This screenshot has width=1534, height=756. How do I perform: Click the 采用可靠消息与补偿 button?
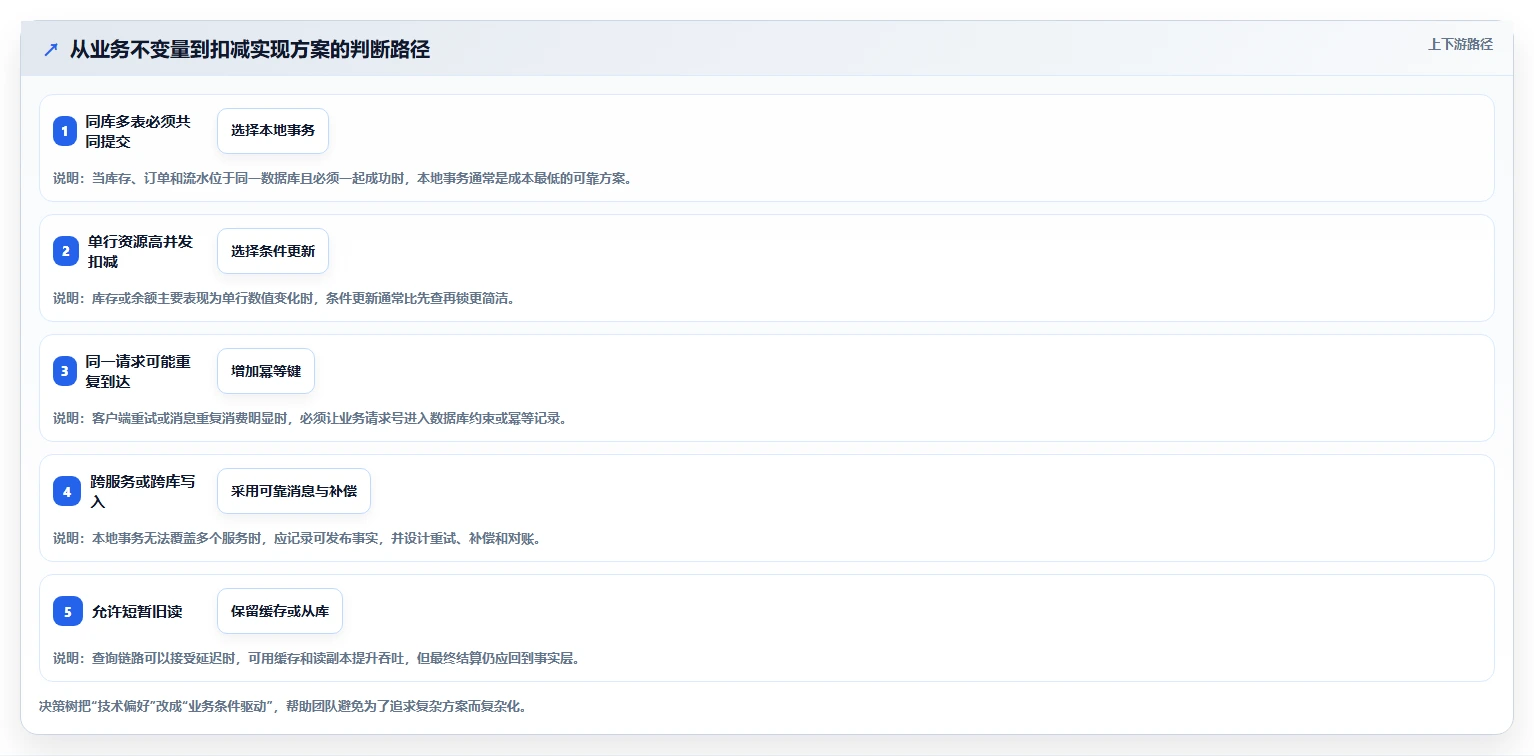tap(294, 491)
